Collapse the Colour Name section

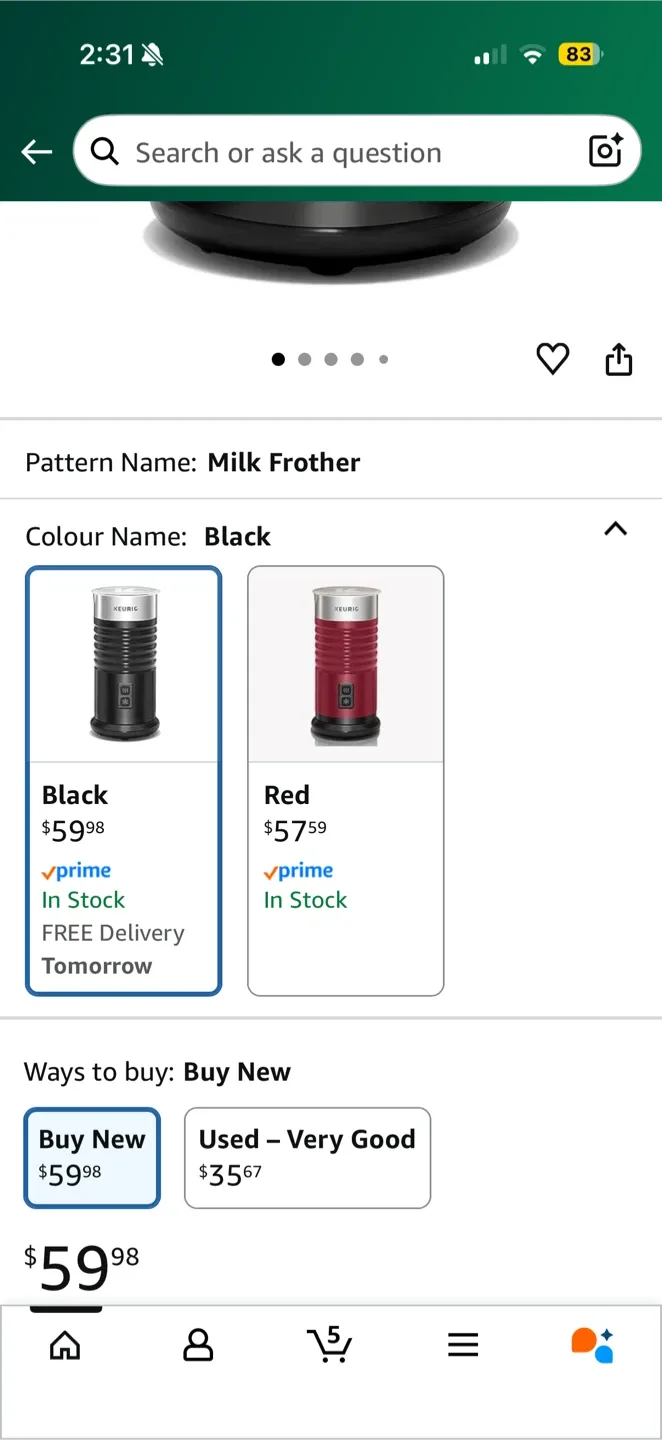tap(616, 529)
